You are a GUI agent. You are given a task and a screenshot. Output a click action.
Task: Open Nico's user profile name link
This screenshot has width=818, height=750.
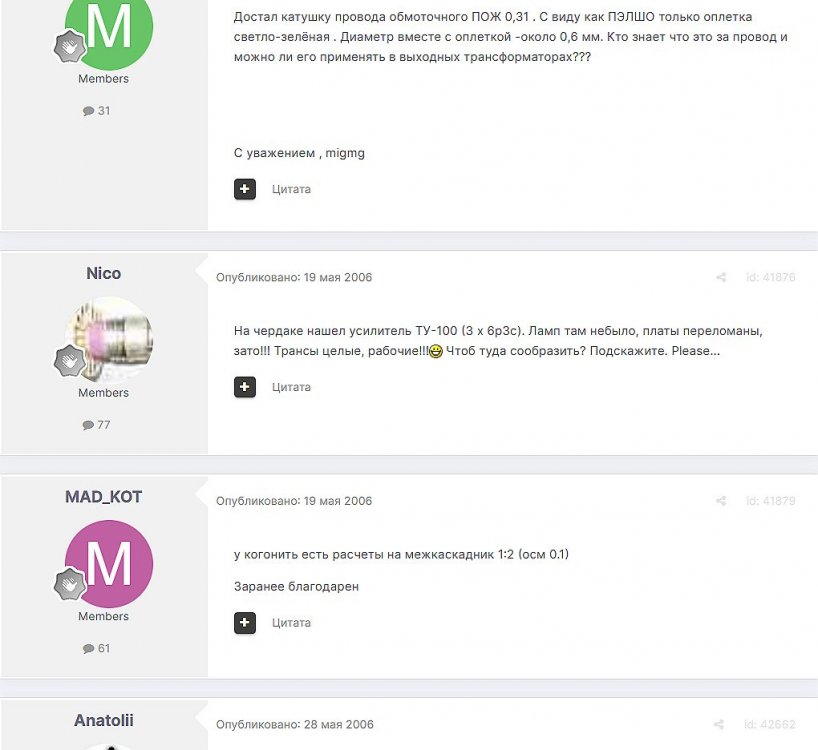103,273
